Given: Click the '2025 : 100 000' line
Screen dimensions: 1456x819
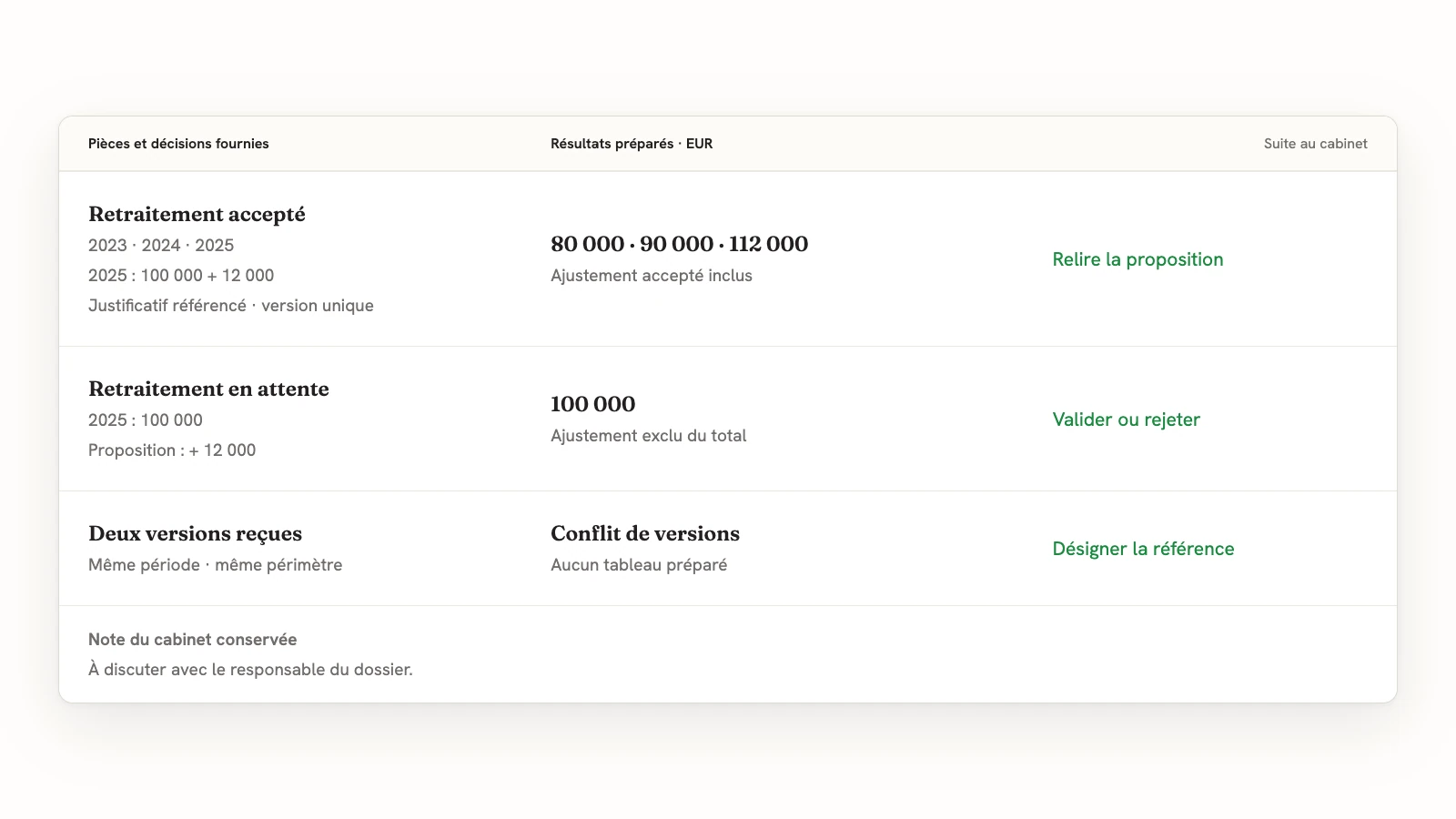Looking at the screenshot, I should 146,420.
